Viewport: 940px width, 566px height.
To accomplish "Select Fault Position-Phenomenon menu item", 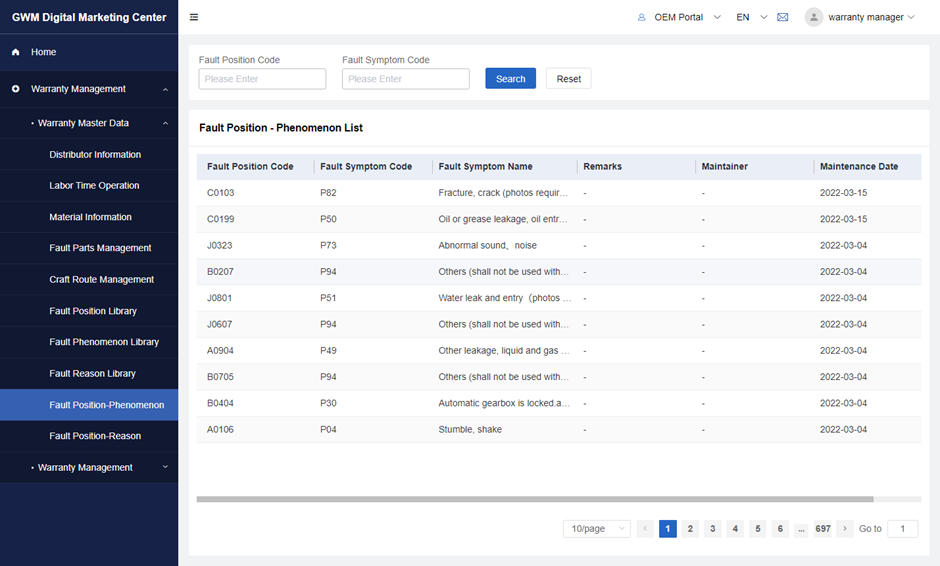I will [x=89, y=405].
